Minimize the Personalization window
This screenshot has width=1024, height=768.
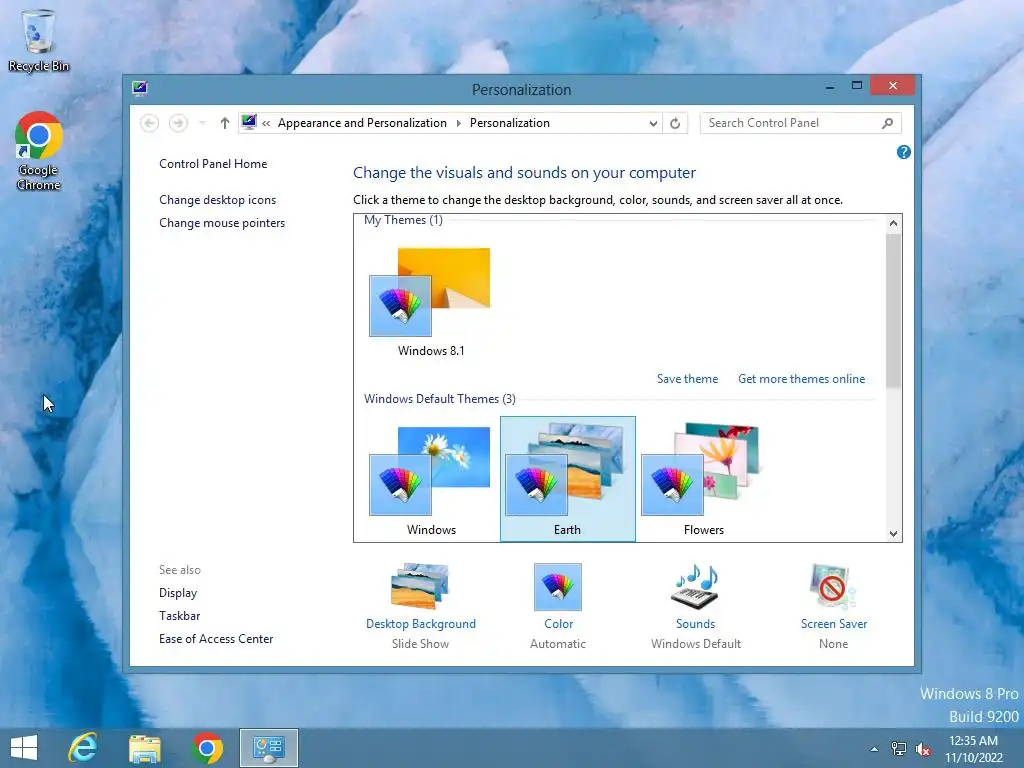829,86
